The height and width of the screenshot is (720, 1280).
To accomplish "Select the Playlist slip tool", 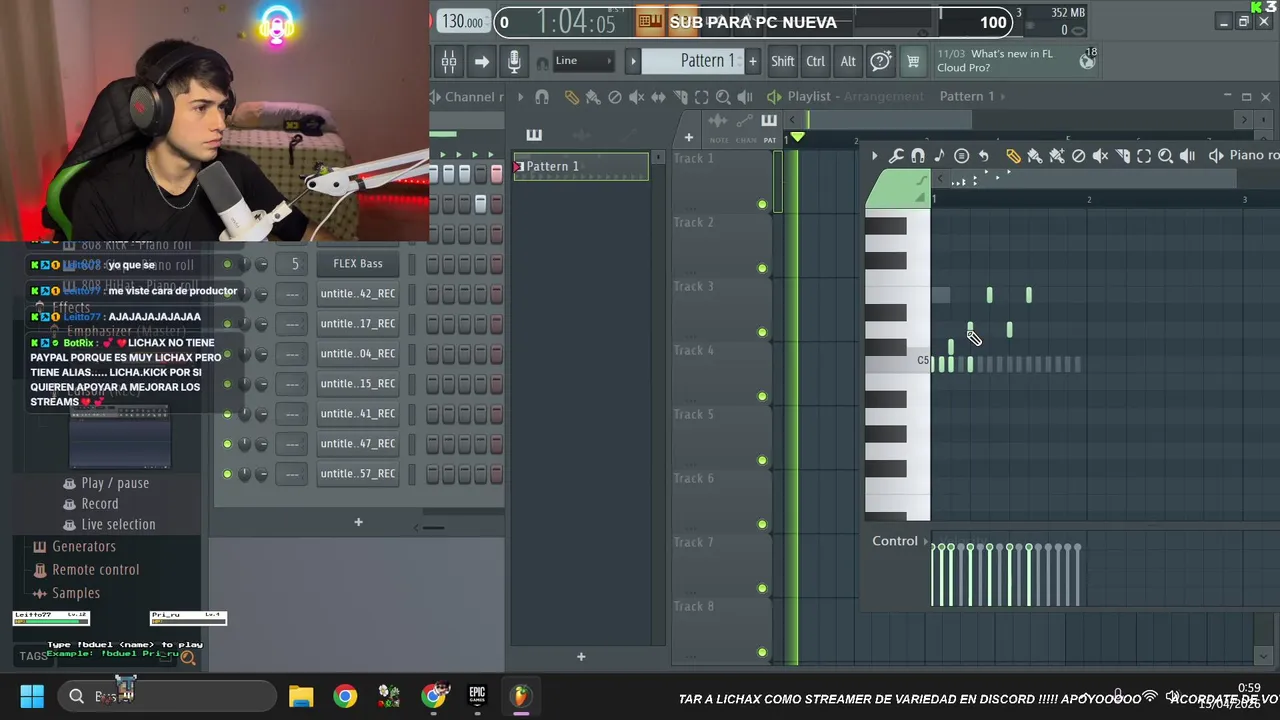I will click(658, 97).
